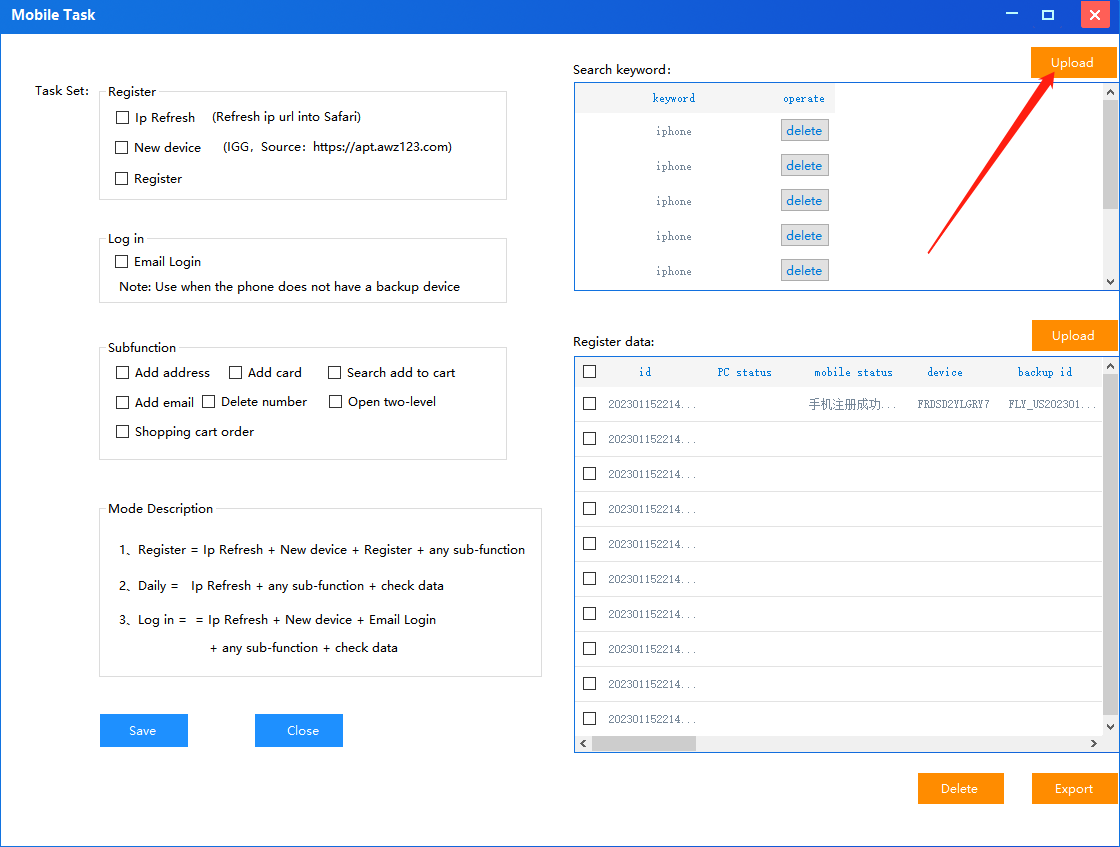Enable Search add to cart

[334, 372]
